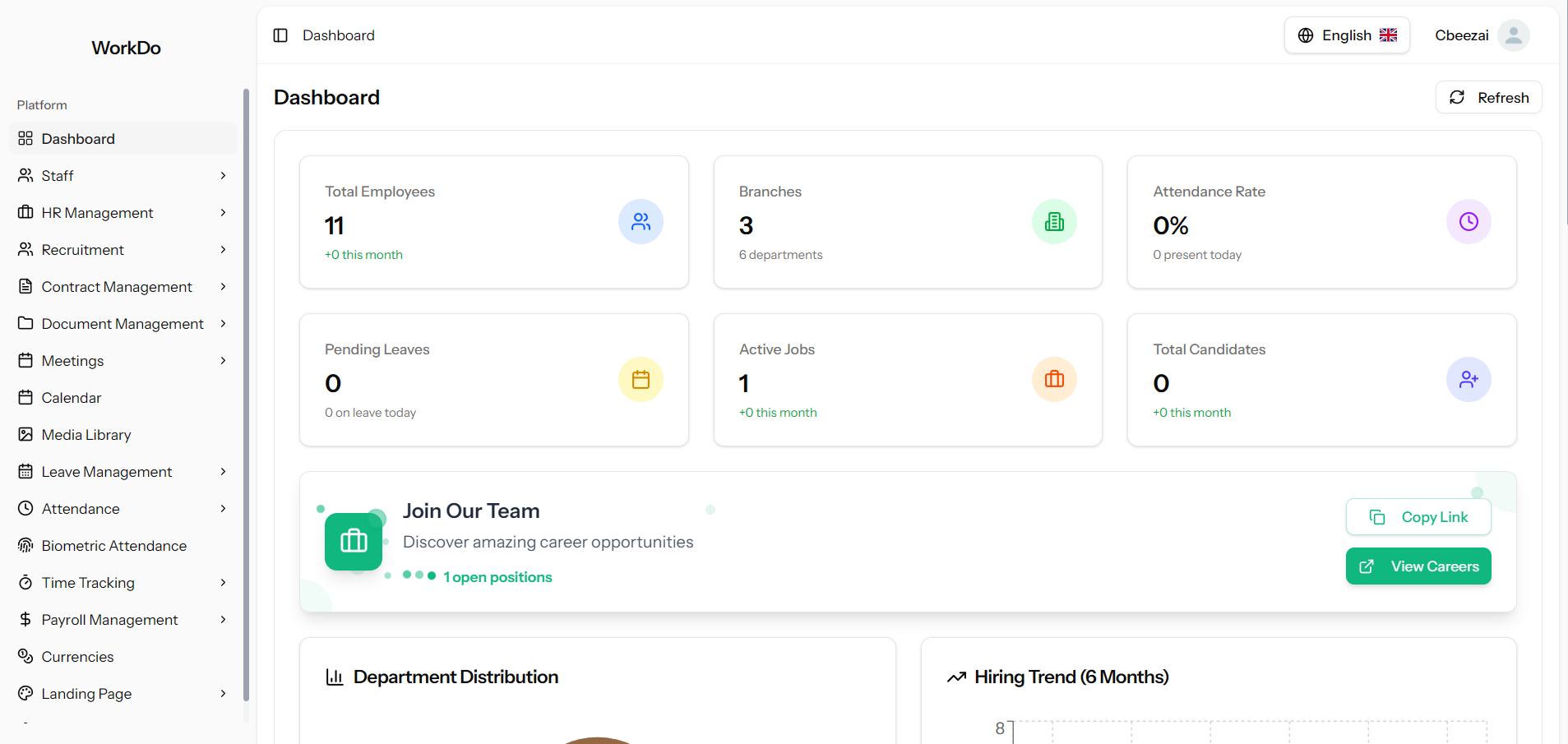Screen dimensions: 1568x744
Task: Click the '0 on leave today' text
Action: (370, 413)
